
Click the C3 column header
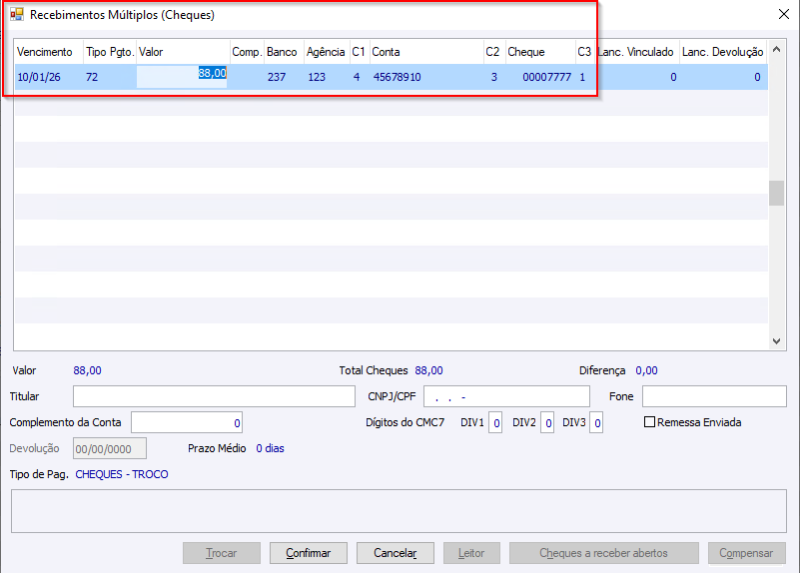point(584,52)
